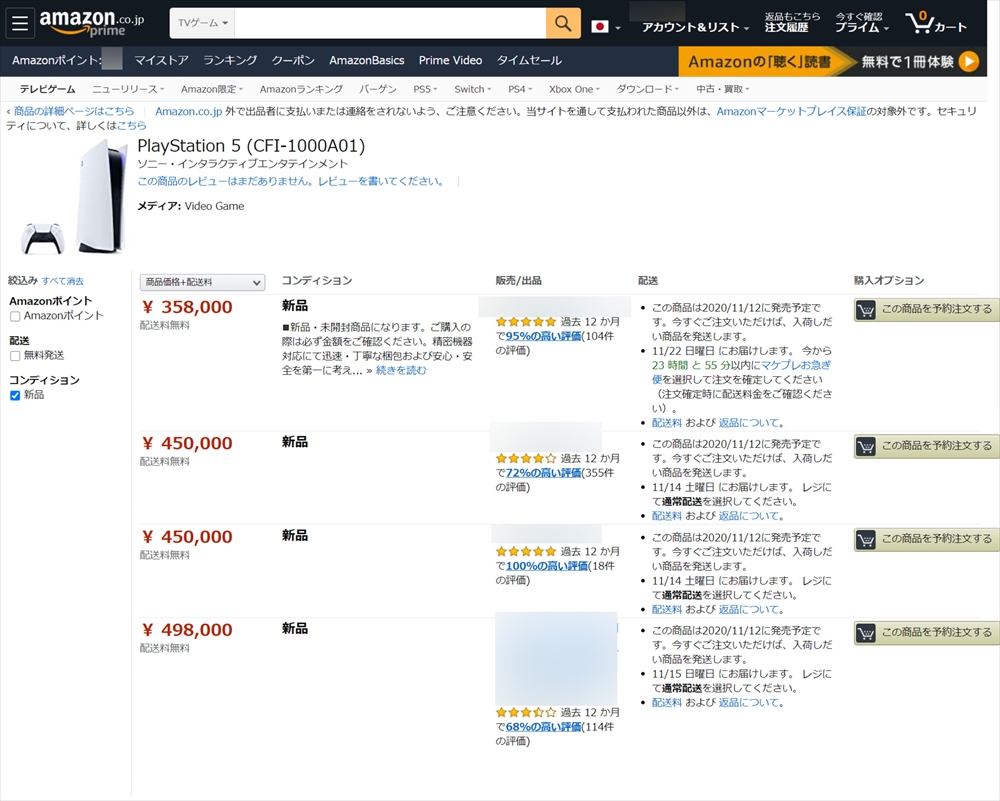Click the Amazon.co.jp prime logo

coord(92,23)
